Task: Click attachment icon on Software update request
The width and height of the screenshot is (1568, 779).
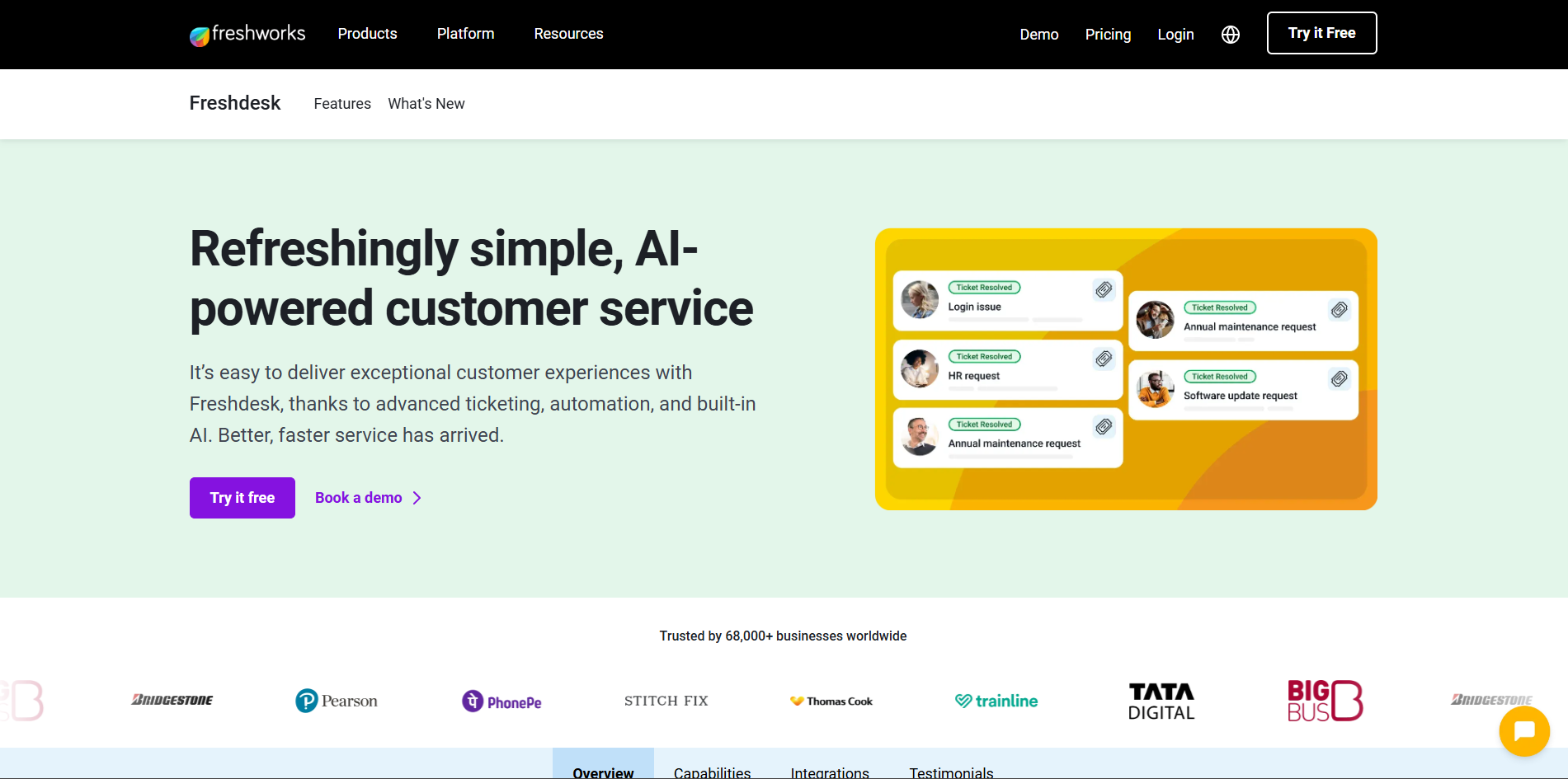Action: click(1340, 378)
